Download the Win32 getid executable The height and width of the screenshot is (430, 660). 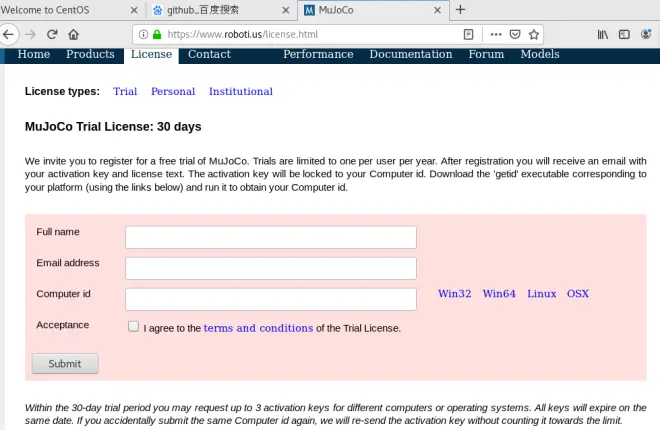pos(455,294)
